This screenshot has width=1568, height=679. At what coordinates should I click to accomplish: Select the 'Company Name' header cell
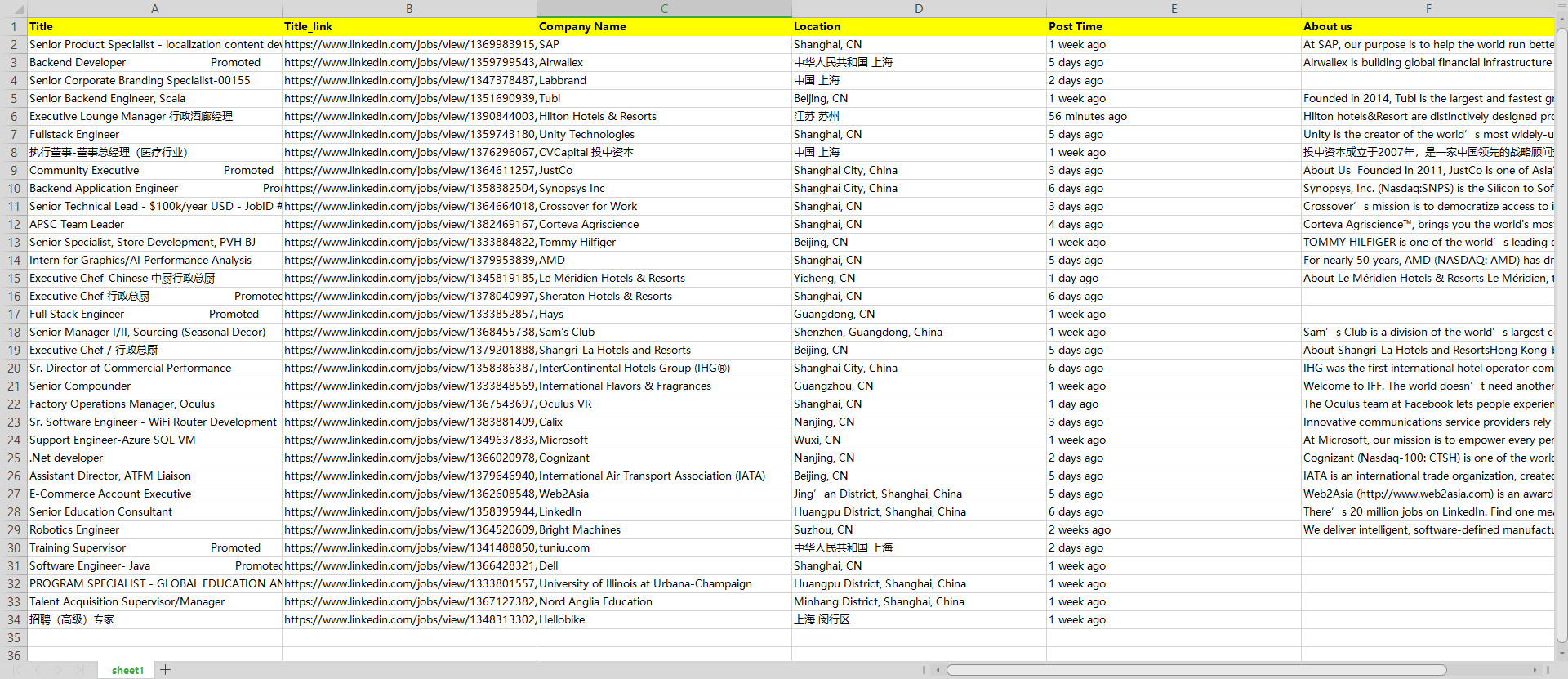(664, 26)
